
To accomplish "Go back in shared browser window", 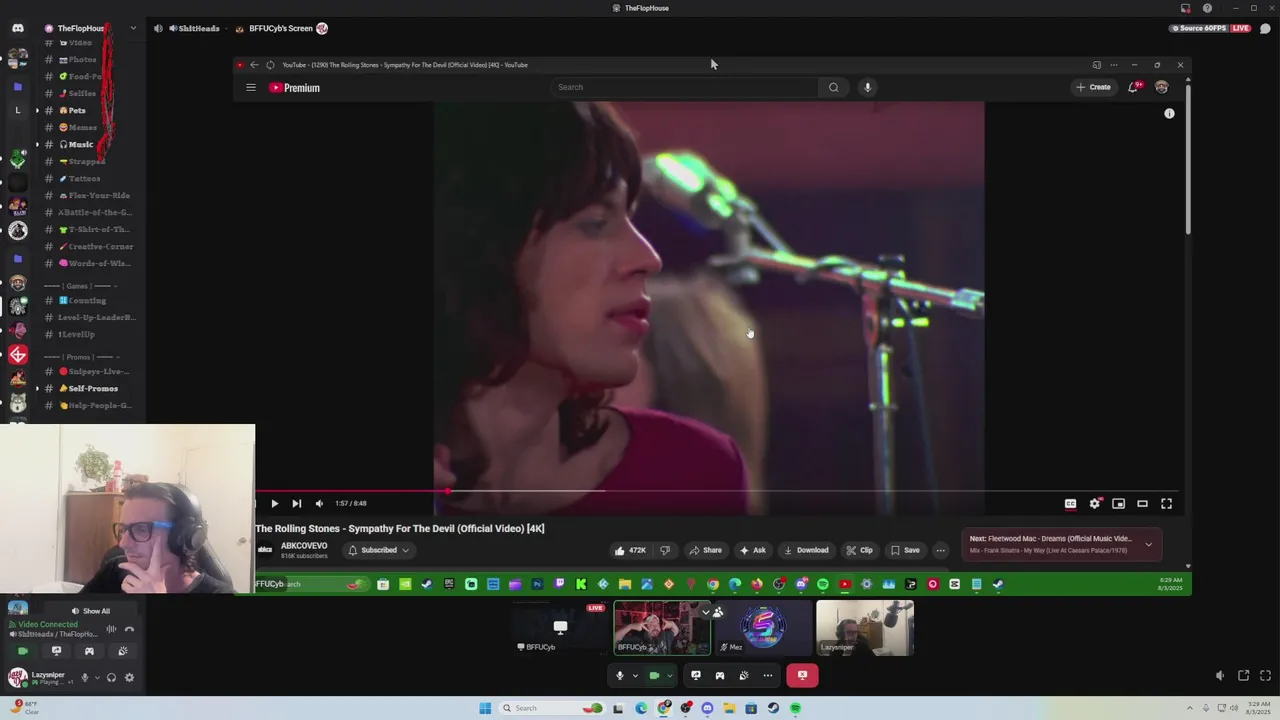I will pyautogui.click(x=254, y=65).
